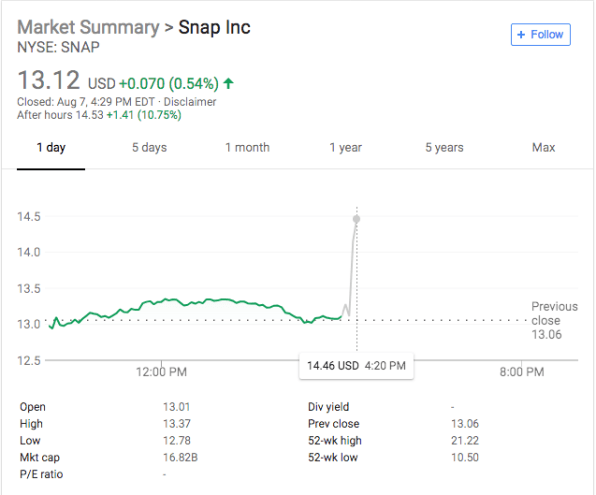Click the After hours 14.53 text
This screenshot has width=596, height=495.
point(60,115)
